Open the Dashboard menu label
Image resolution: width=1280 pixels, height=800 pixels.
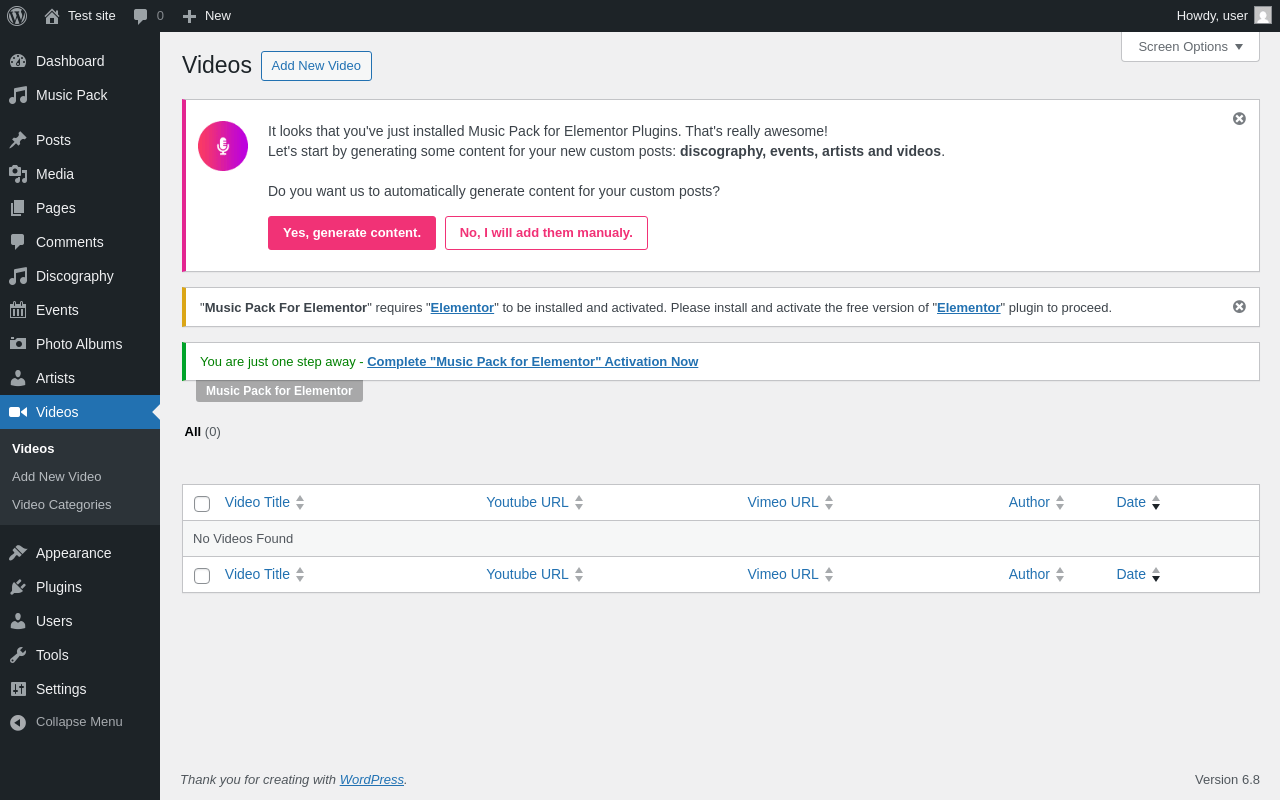(x=70, y=61)
